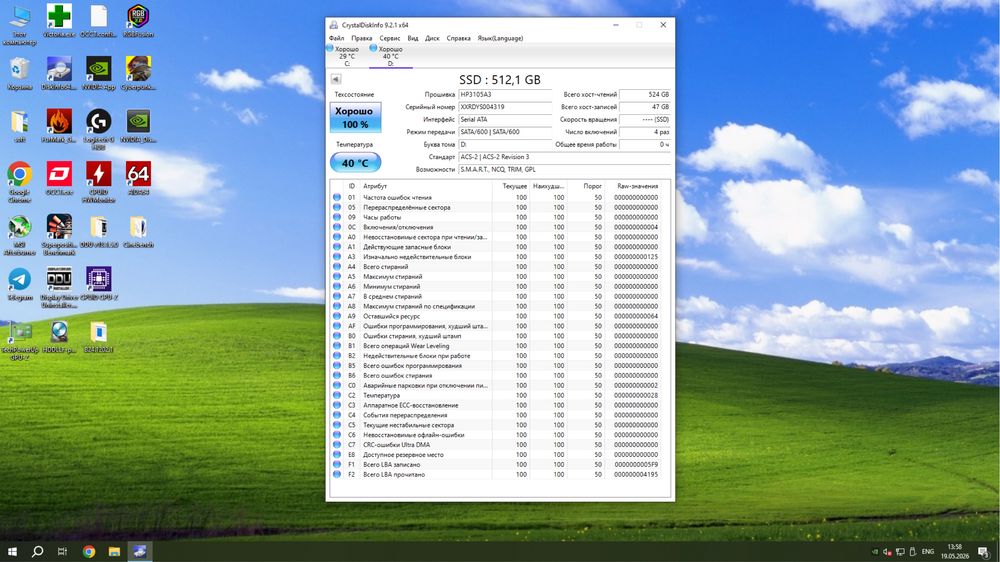Open Task View on the taskbar
Viewport: 1000px width, 562px height.
(x=62, y=551)
